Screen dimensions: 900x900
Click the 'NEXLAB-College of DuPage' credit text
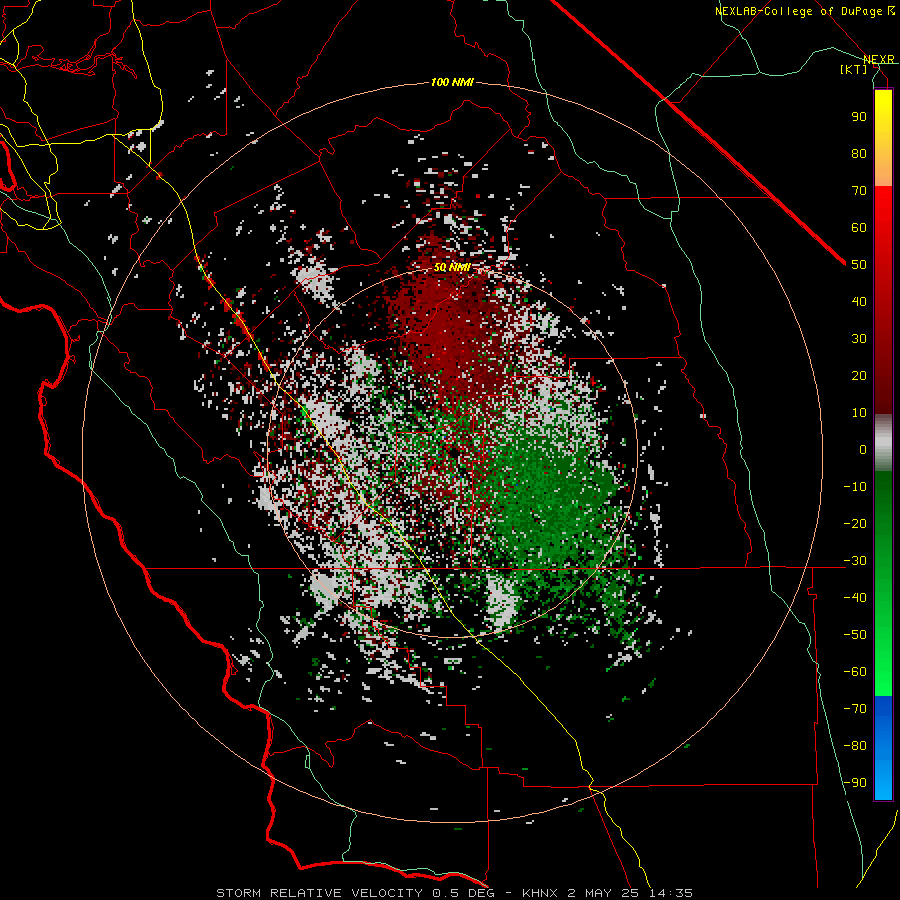(x=798, y=11)
